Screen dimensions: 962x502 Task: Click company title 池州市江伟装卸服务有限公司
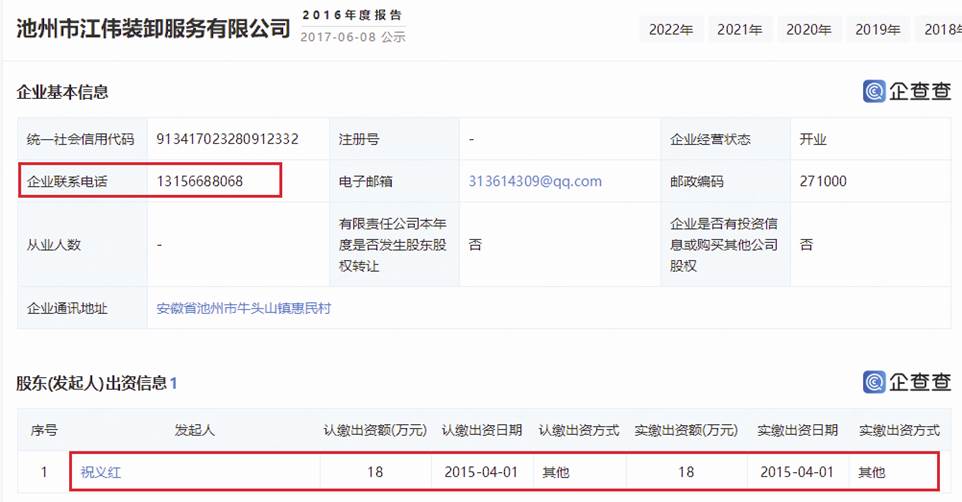[x=153, y=28]
